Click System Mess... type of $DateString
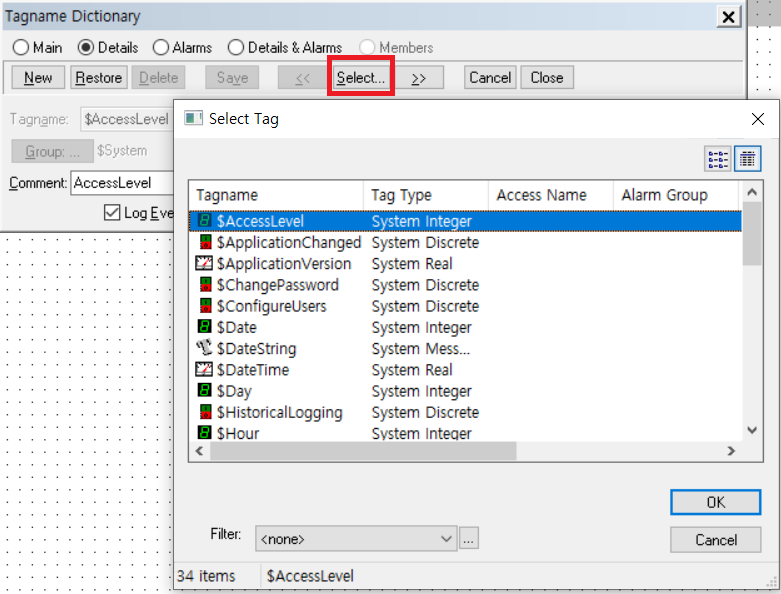 [420, 349]
